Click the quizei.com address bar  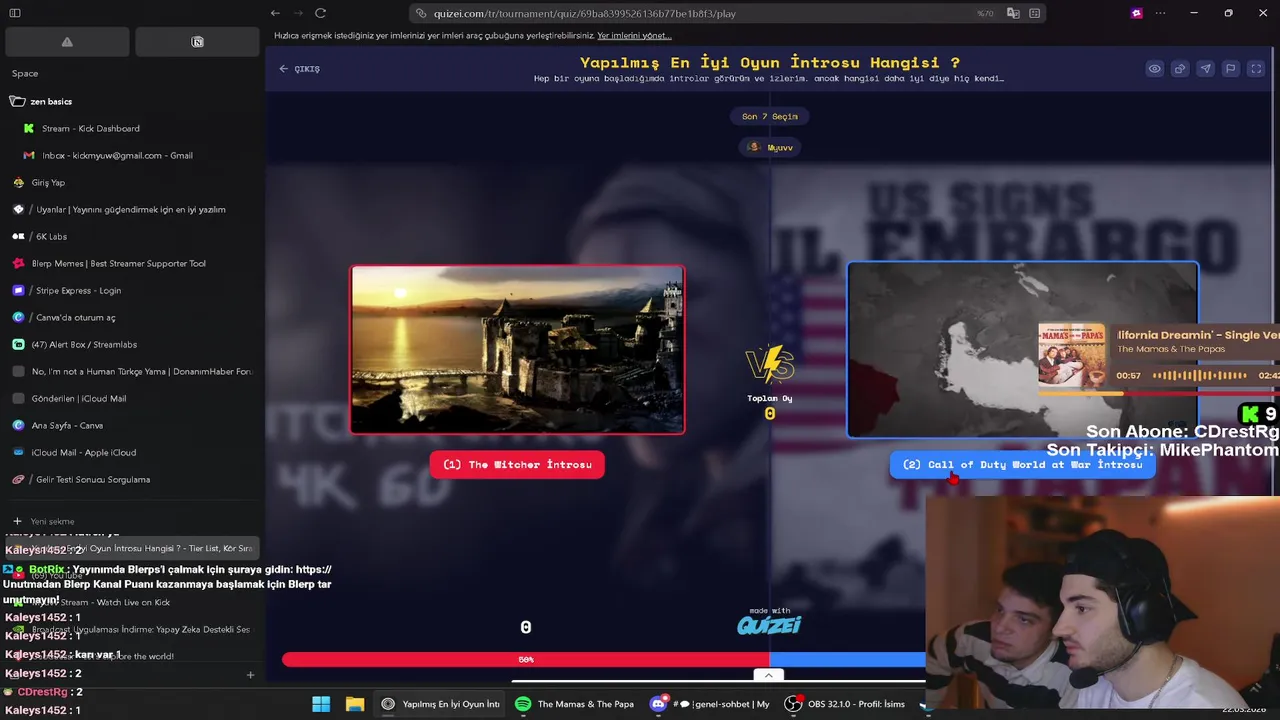click(700, 13)
